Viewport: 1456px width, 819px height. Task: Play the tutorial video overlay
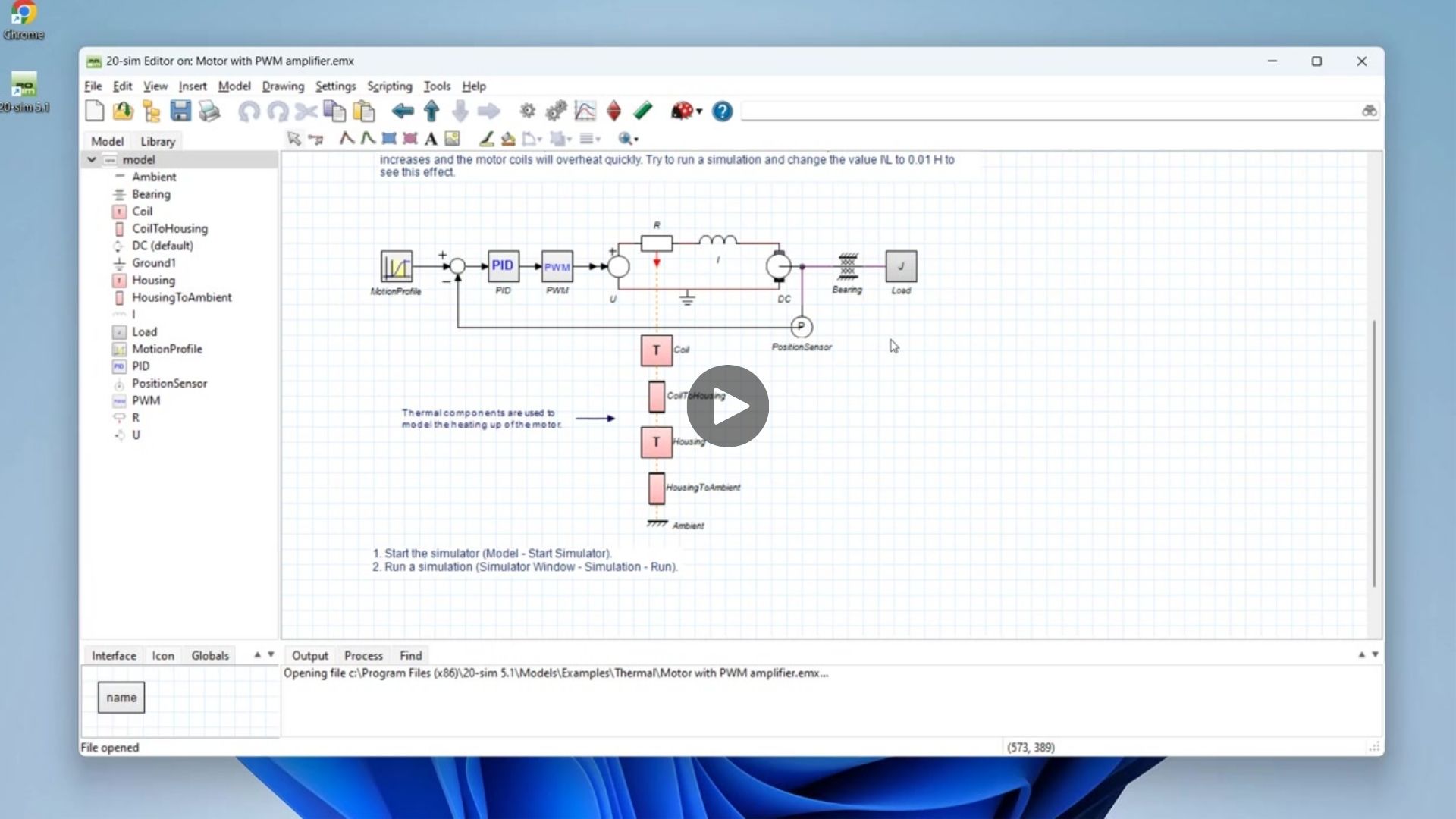click(727, 406)
